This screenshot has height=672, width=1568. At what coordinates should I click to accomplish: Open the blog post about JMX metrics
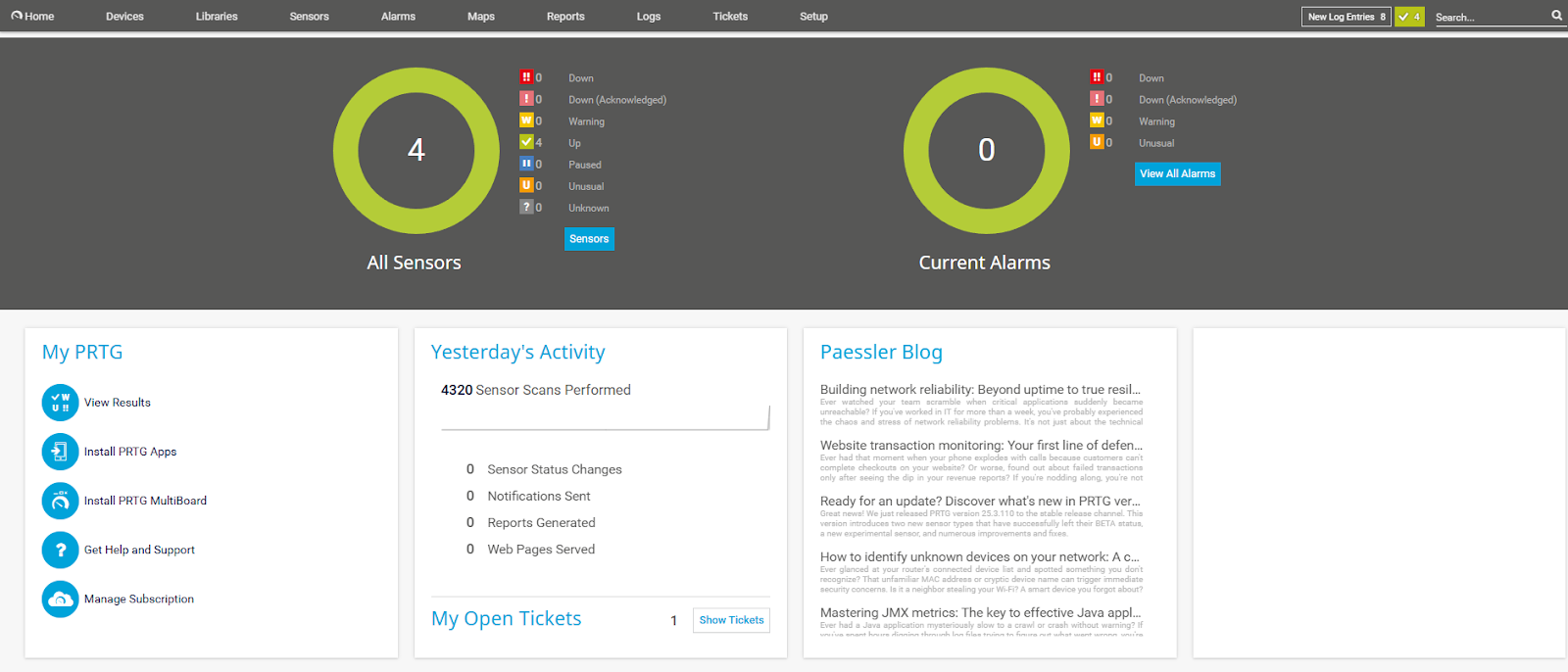tap(980, 613)
